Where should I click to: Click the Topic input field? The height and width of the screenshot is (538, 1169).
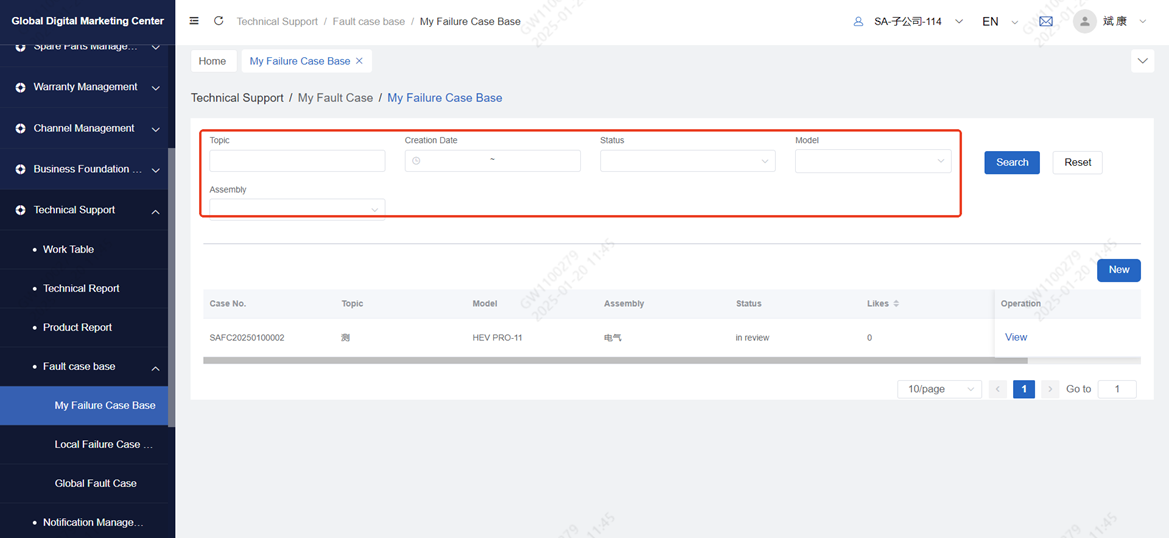[297, 161]
